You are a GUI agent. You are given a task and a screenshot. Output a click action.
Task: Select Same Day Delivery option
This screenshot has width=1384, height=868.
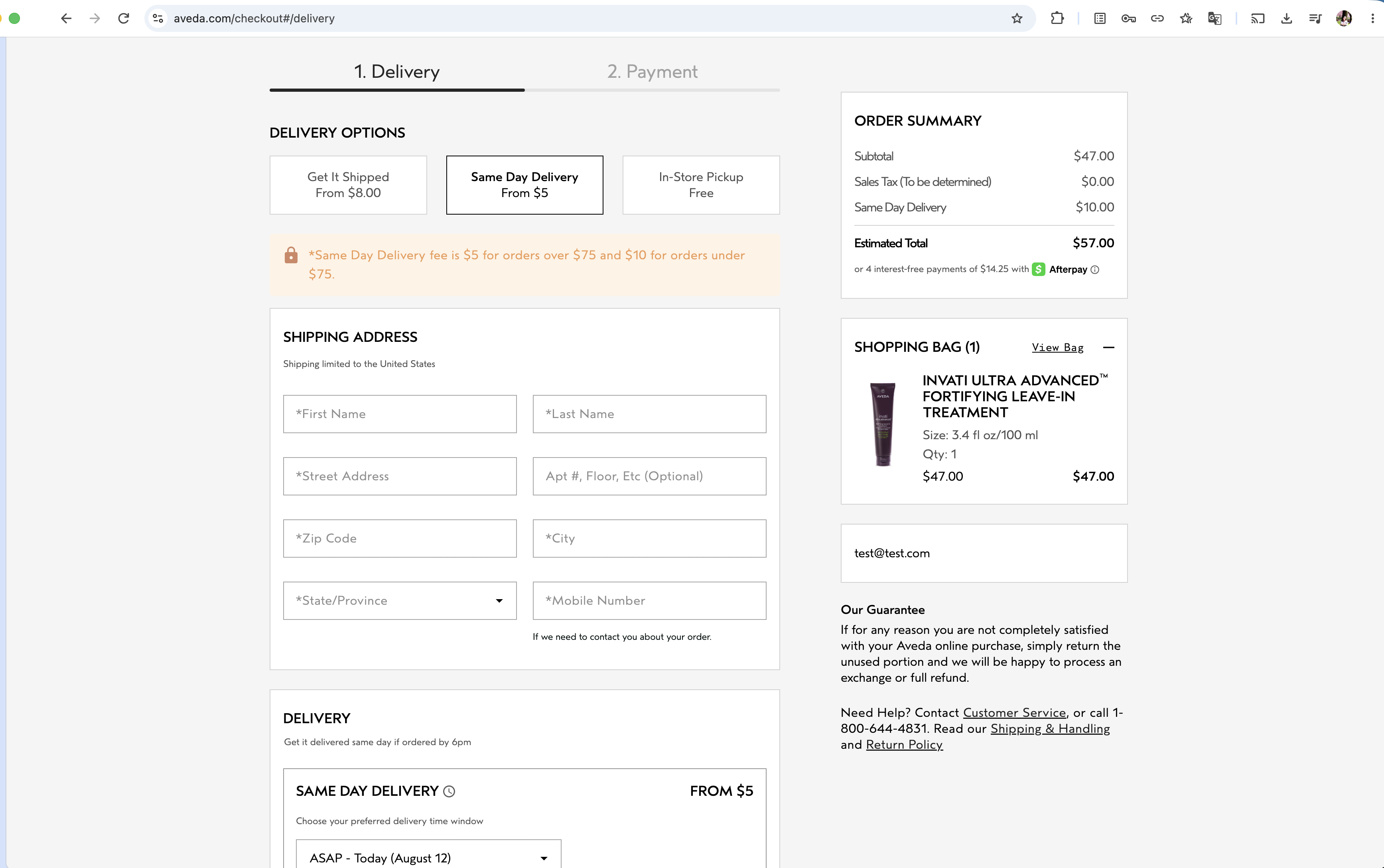[524, 185]
